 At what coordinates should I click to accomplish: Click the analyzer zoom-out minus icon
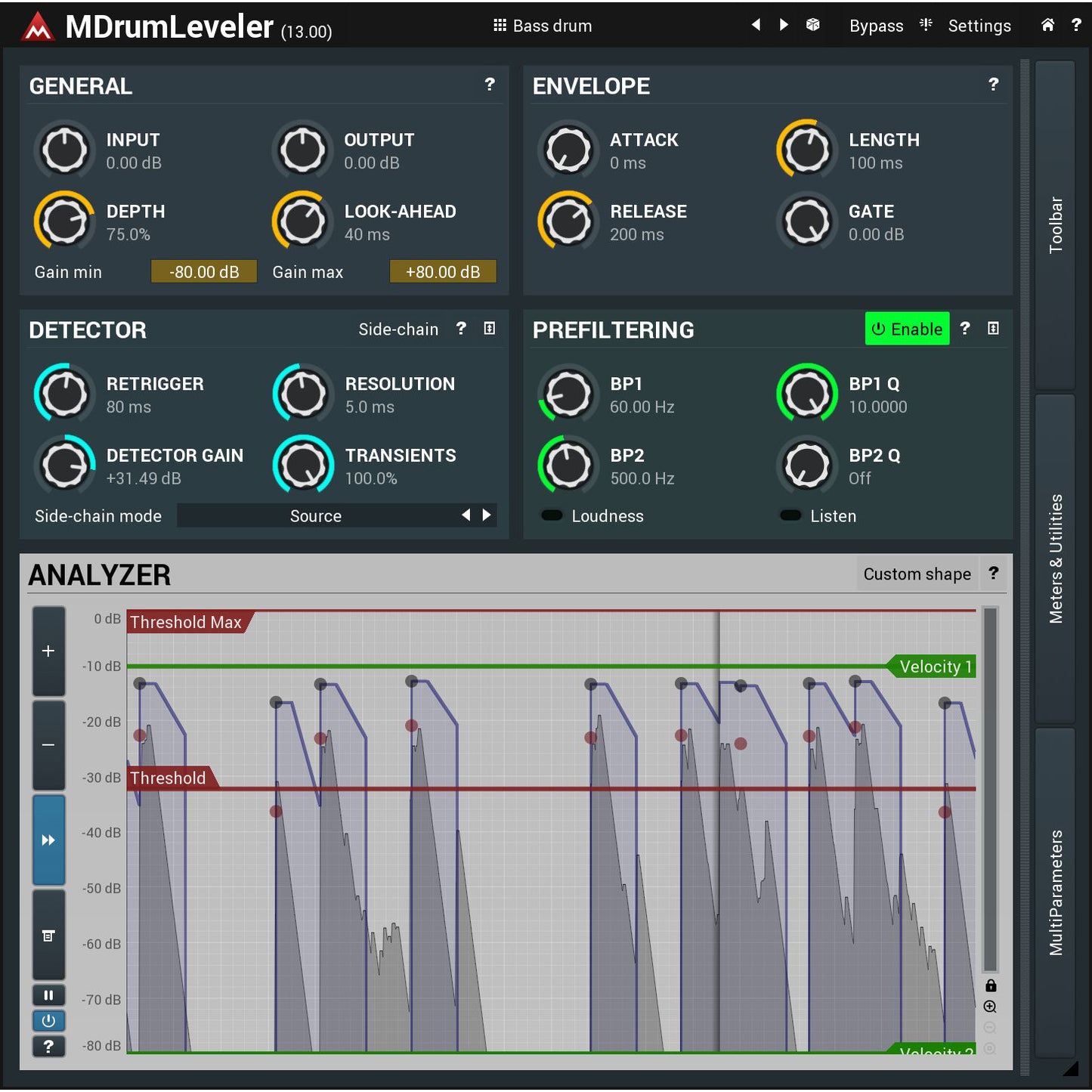(x=48, y=746)
